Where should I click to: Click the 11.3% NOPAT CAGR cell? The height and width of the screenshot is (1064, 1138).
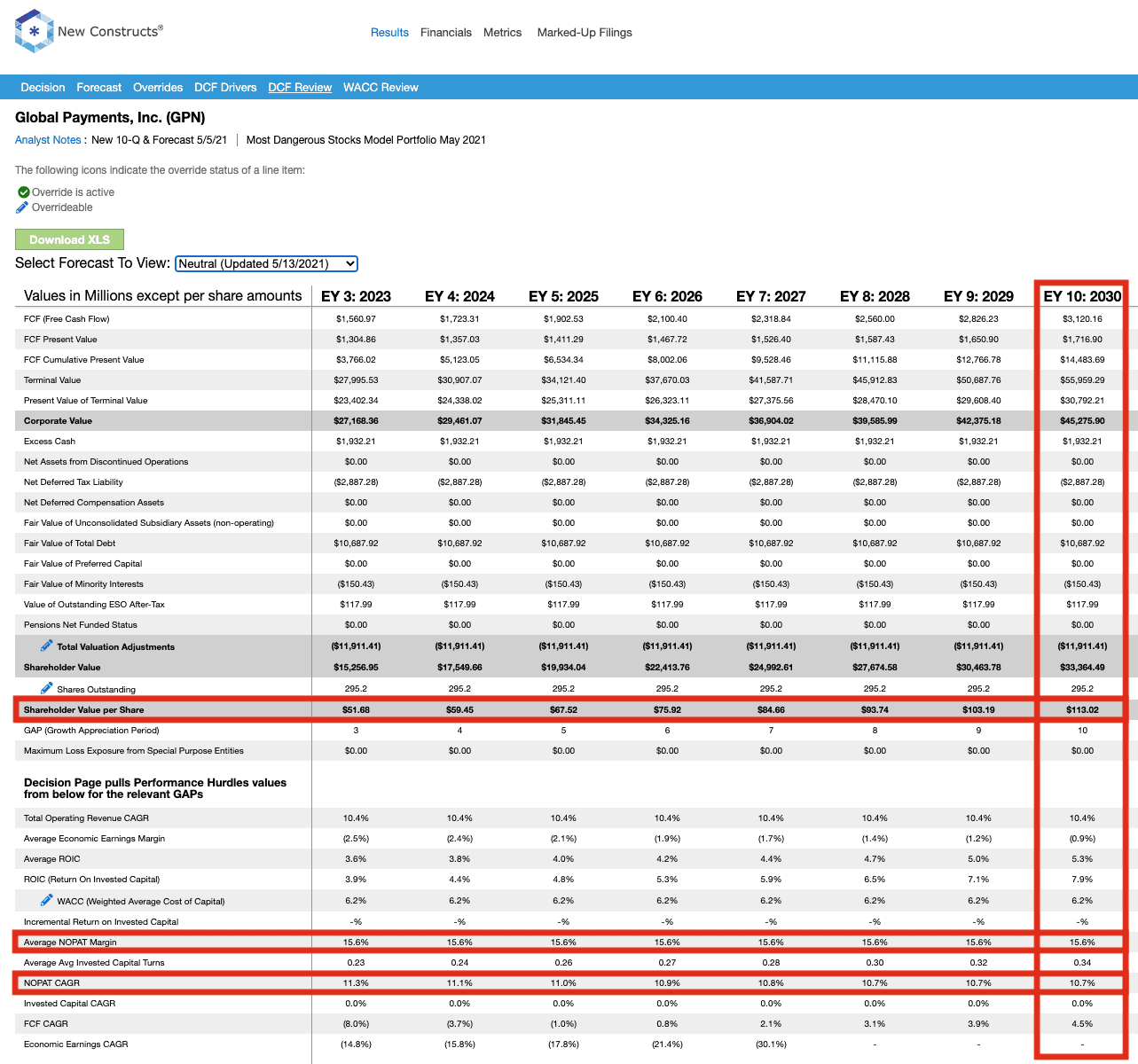pos(356,983)
